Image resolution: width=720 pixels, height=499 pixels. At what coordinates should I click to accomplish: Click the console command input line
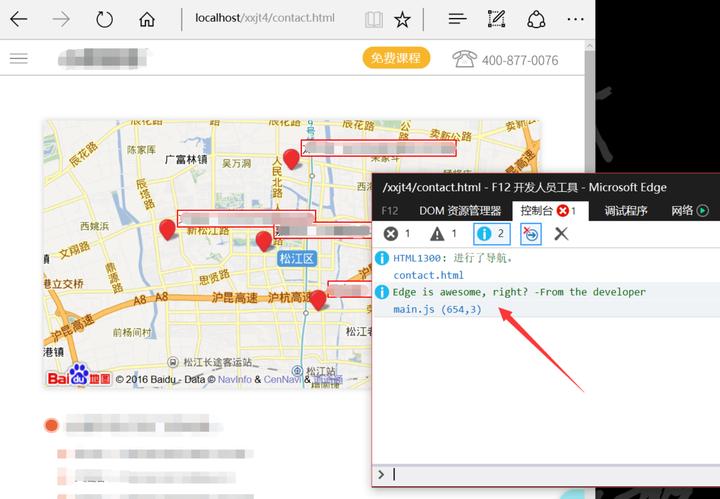551,474
